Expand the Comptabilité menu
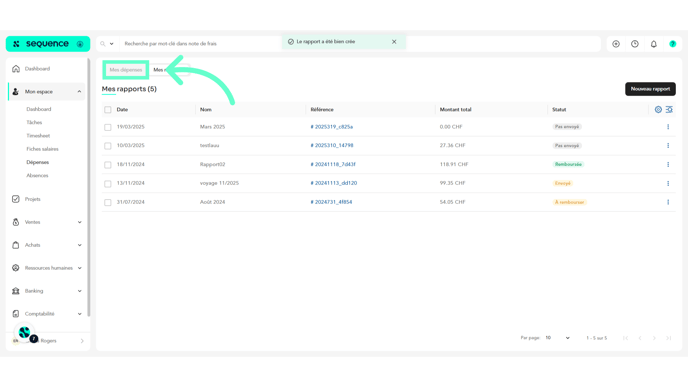The image size is (688, 387). [x=79, y=314]
